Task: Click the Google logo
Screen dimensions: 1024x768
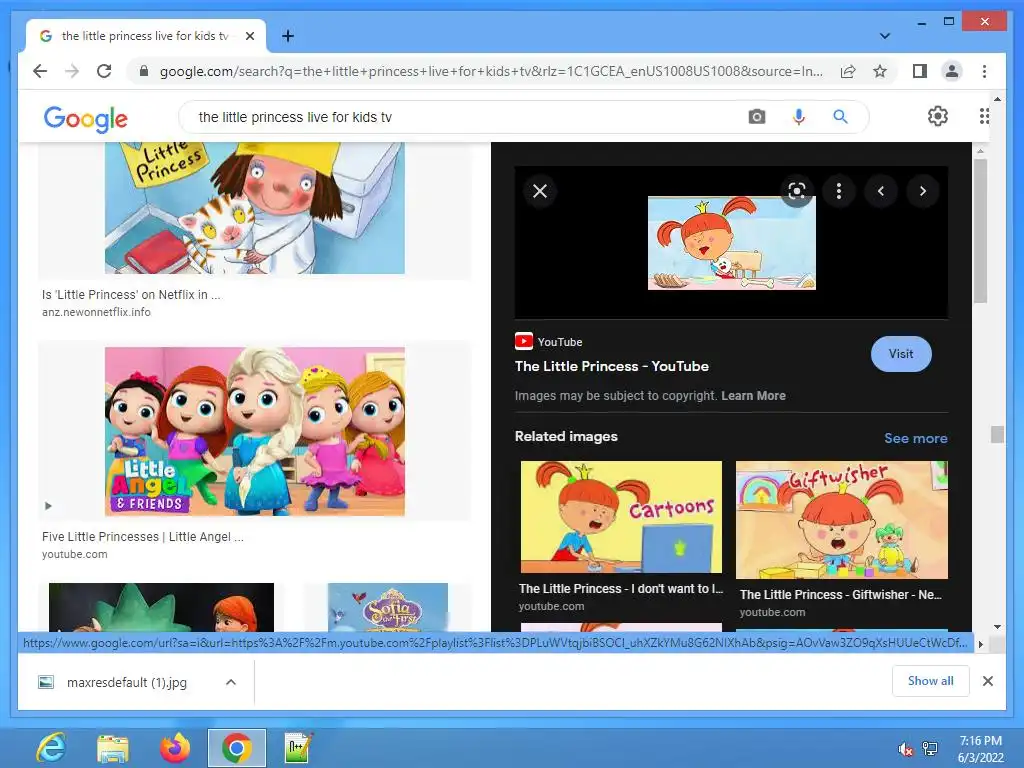Action: point(86,119)
